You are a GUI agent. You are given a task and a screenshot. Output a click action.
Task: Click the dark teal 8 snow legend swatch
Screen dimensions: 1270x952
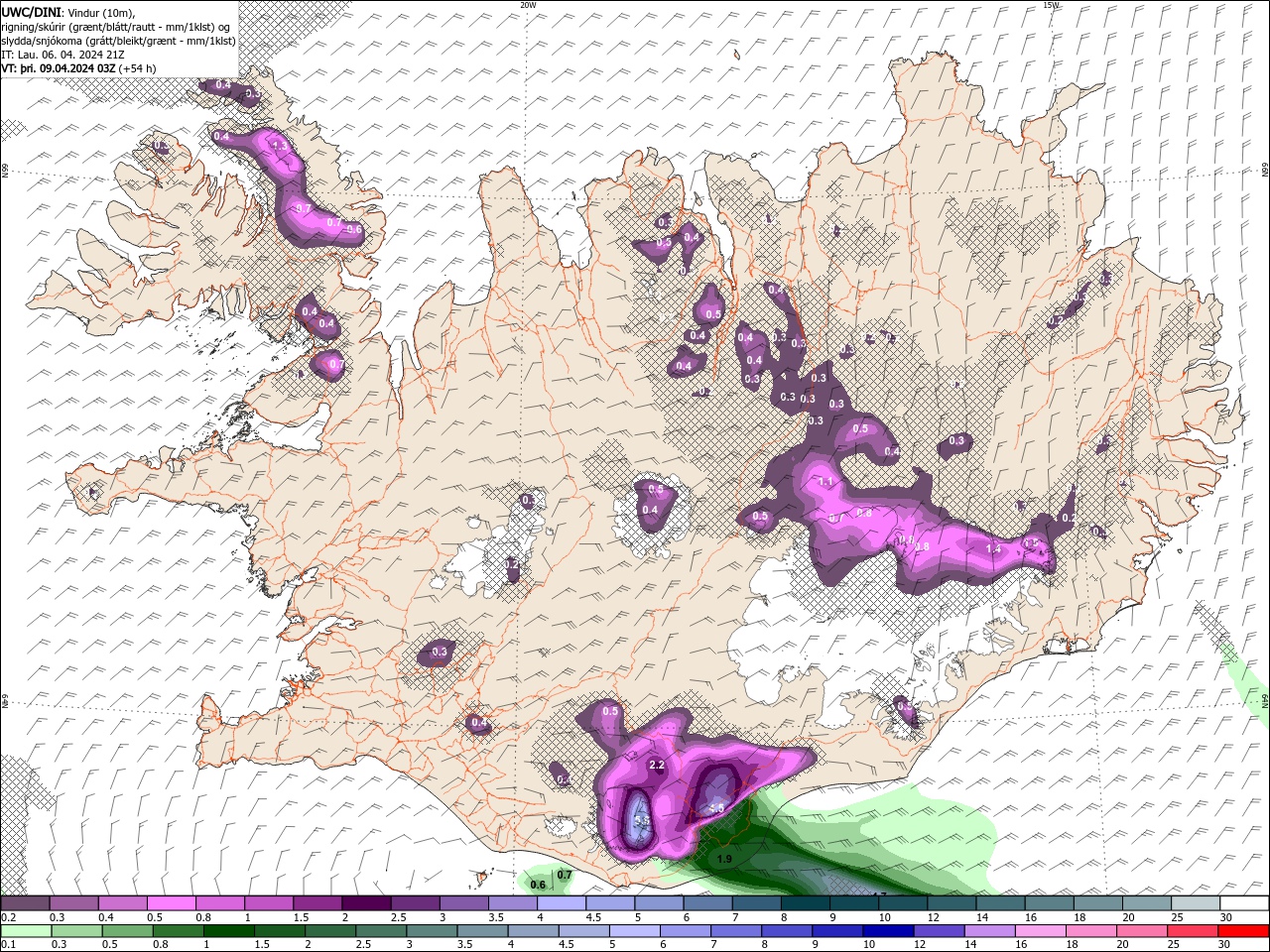coord(806,903)
